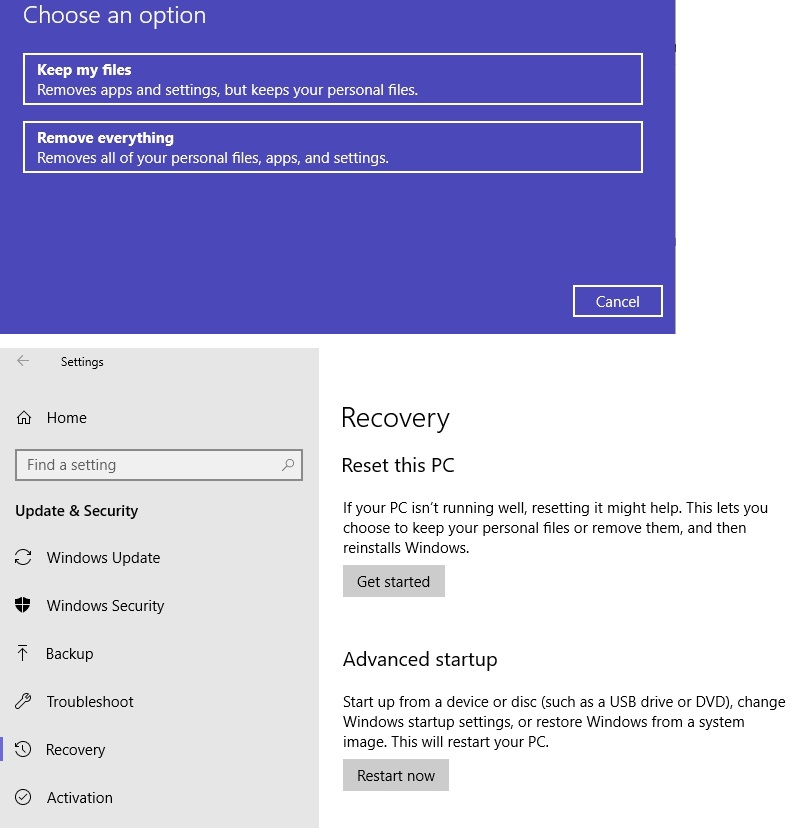
Task: Click into the Find a setting field
Action: (x=158, y=465)
